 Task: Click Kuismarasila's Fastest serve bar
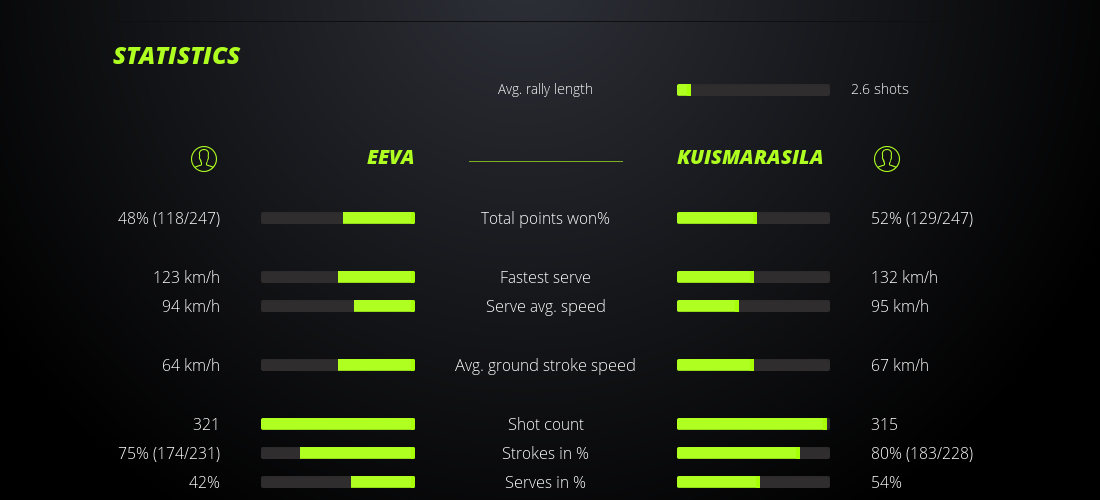pos(753,277)
